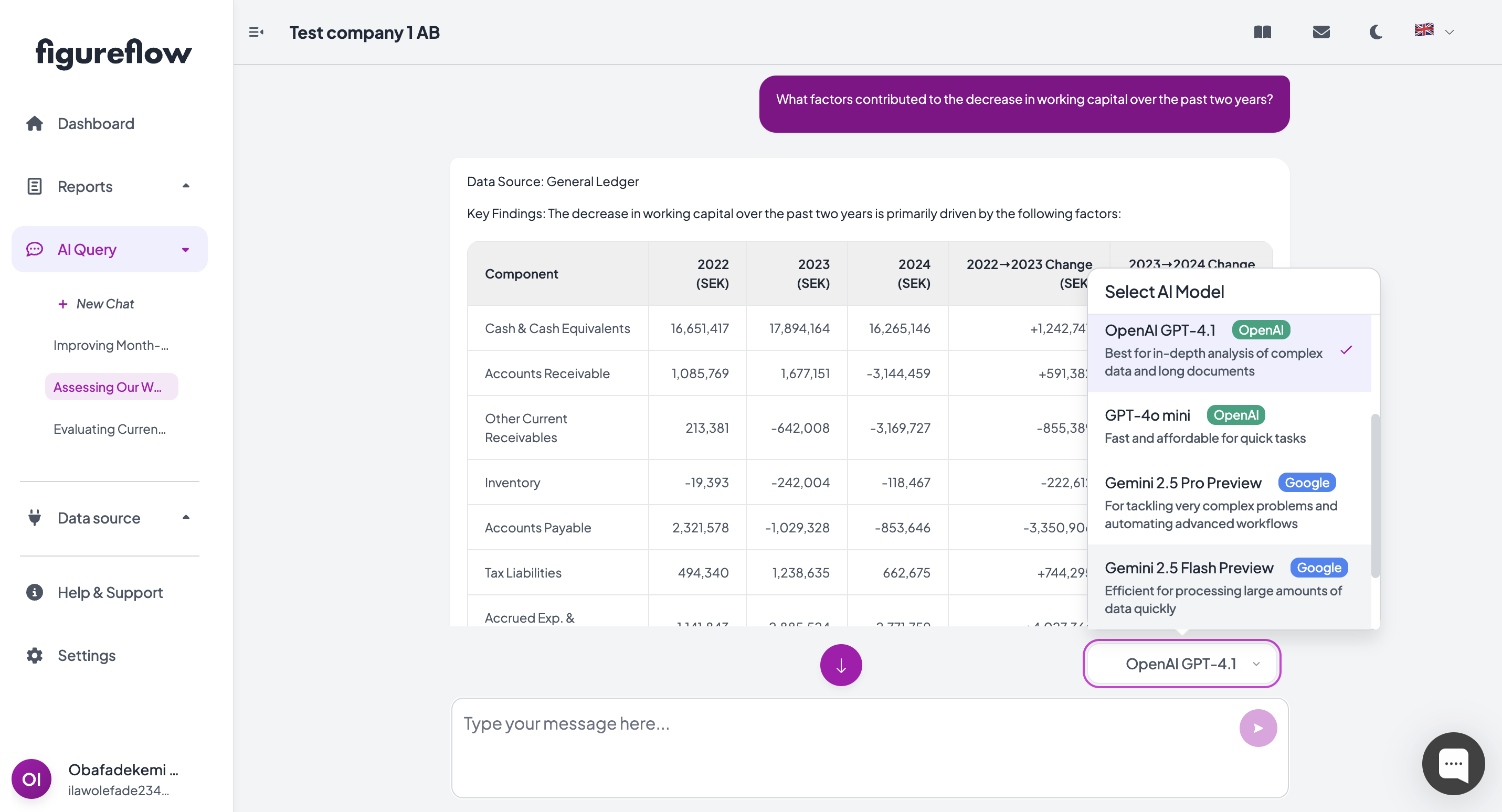Click the Google badge on Gemini 2.5 Pro
This screenshot has height=812, width=1502.
coord(1307,483)
